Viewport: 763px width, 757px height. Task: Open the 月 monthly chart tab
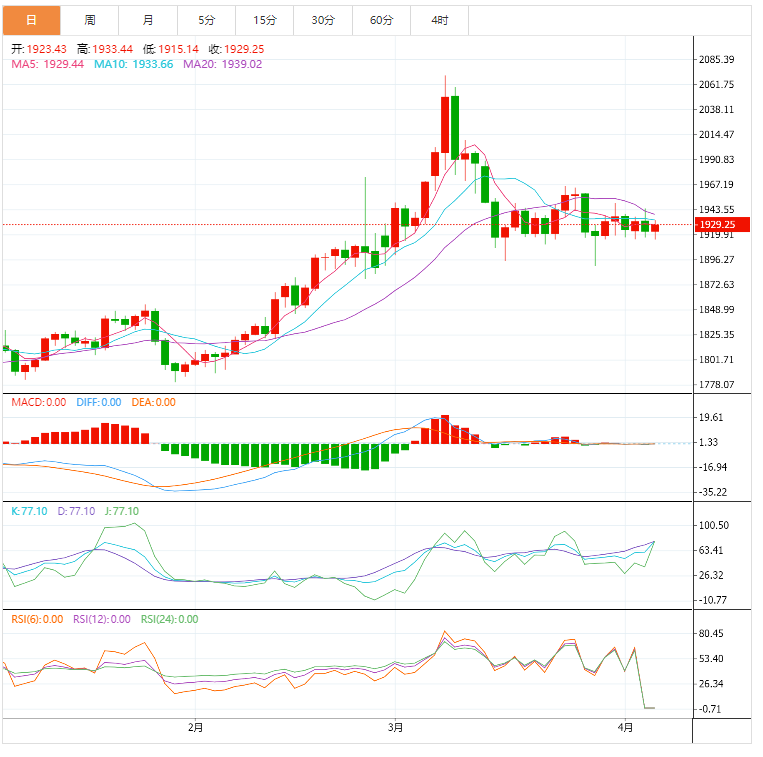tap(148, 20)
